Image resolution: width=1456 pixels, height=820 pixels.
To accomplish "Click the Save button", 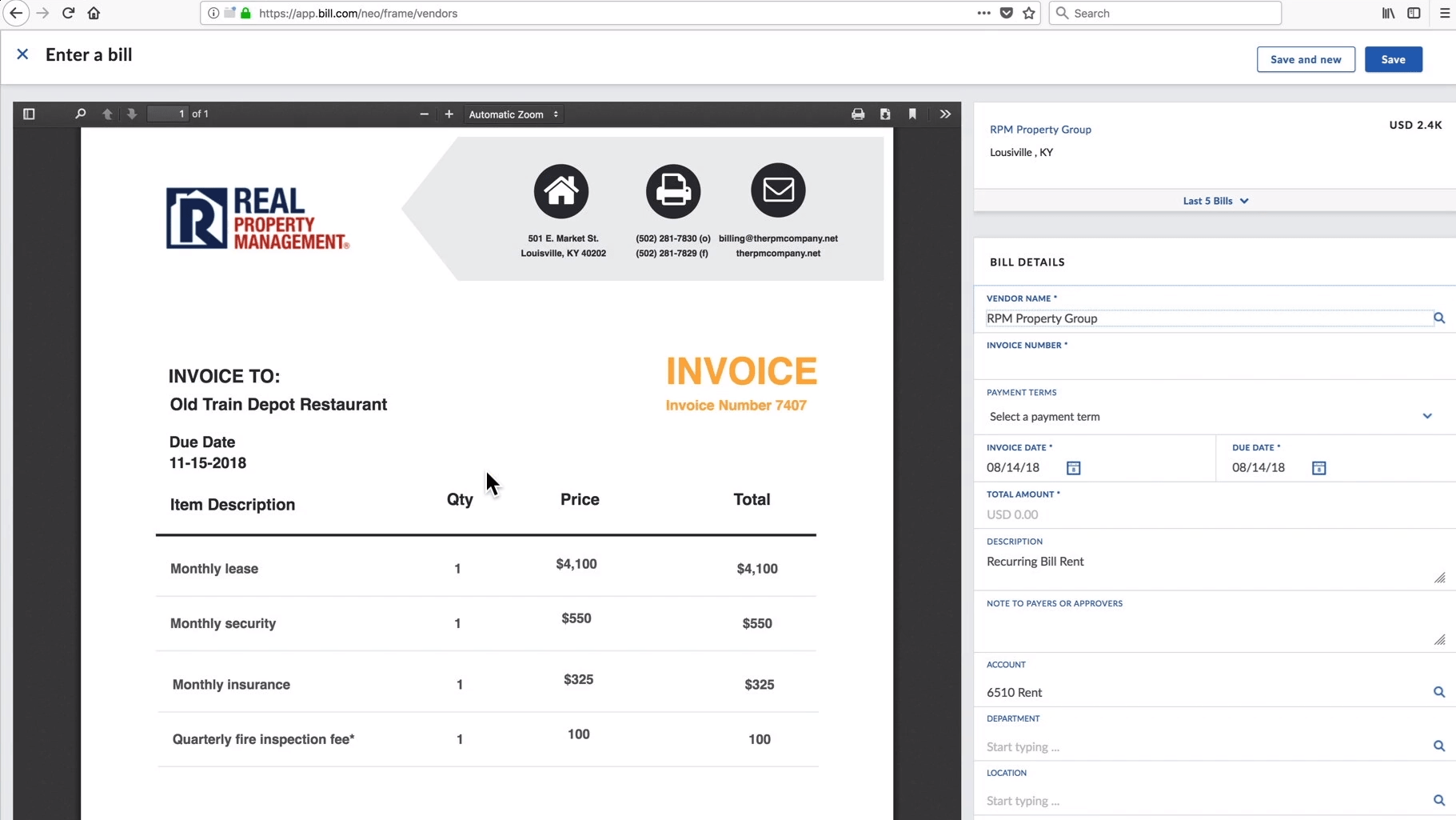I will point(1393,59).
